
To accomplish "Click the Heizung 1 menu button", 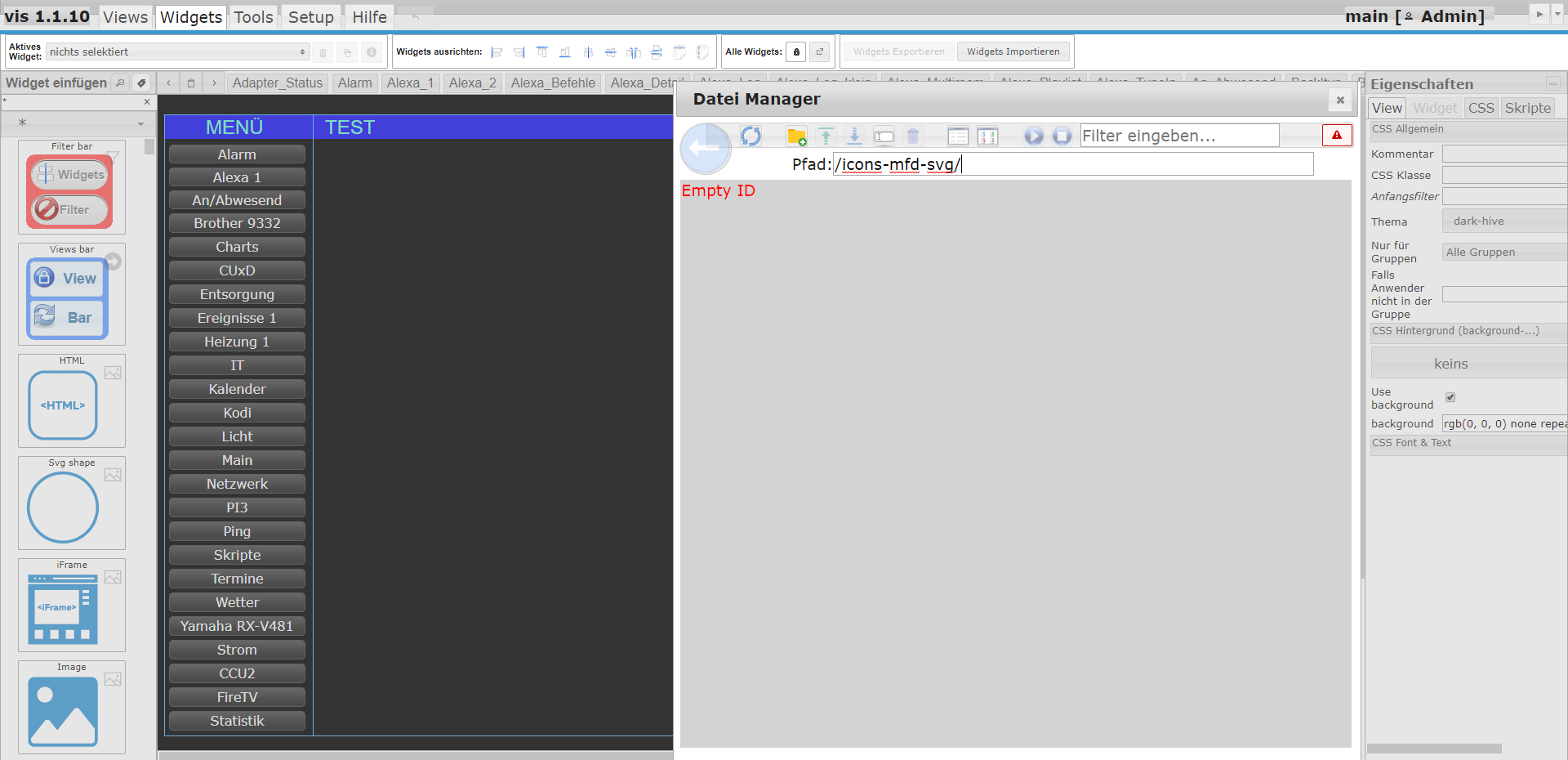I will pos(237,342).
